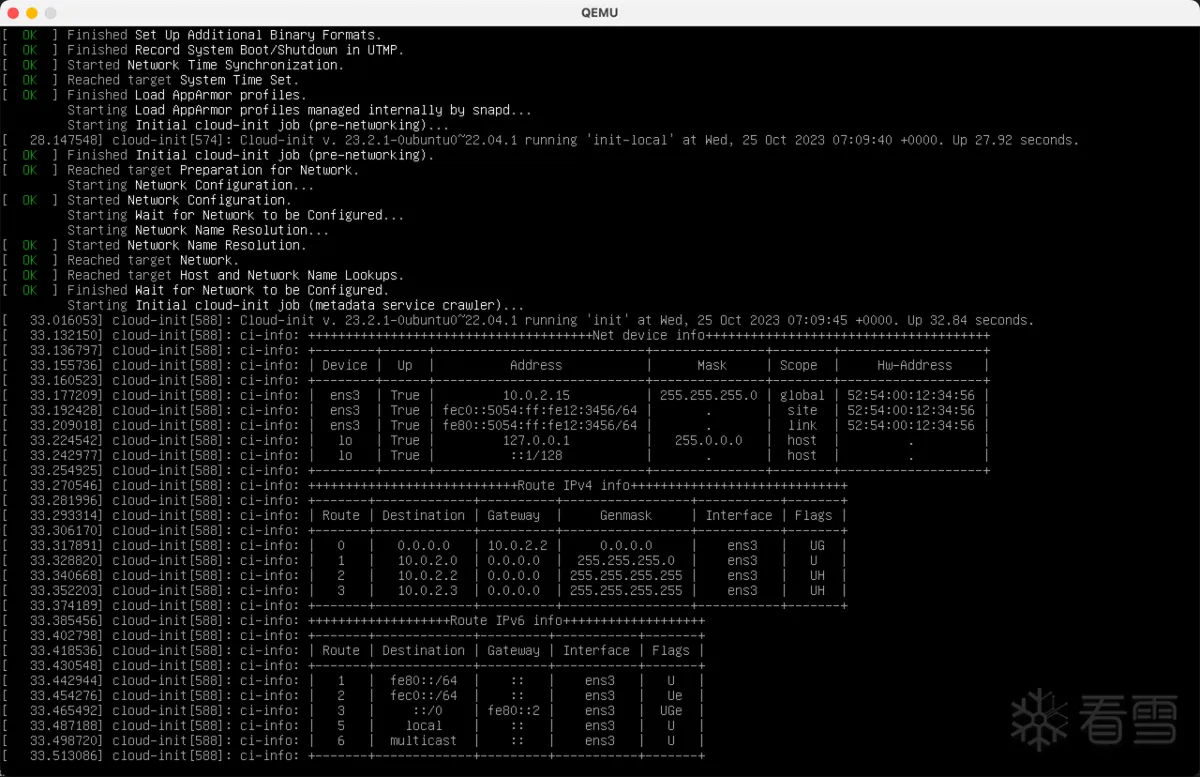1200x777 pixels.
Task: Click the 'multicast' destination cell
Action: (424, 740)
